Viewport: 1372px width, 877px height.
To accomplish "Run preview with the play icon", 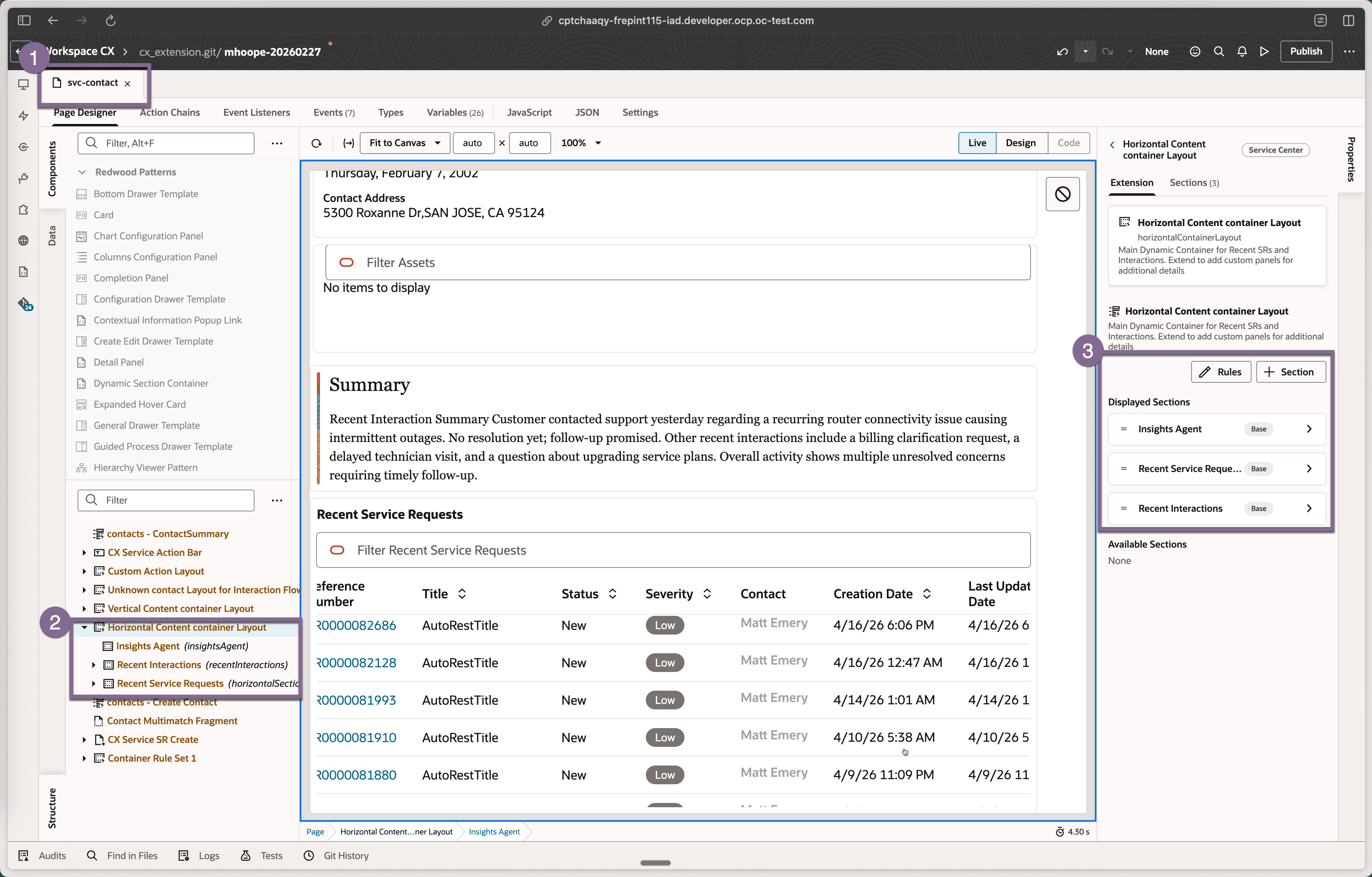I will point(1264,51).
